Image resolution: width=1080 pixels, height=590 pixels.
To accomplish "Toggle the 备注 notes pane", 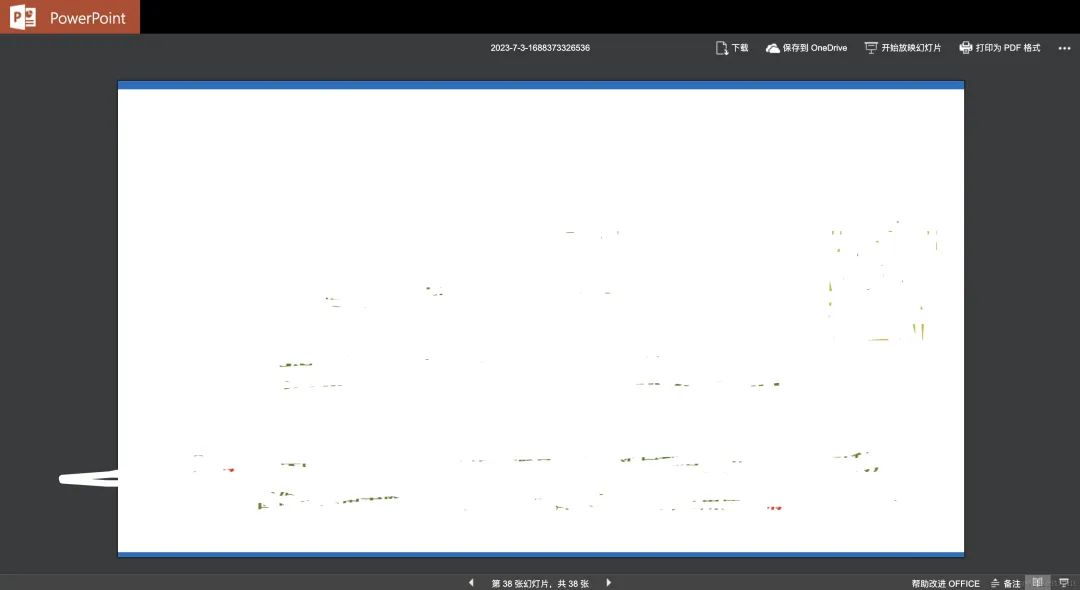I will pos(1006,583).
